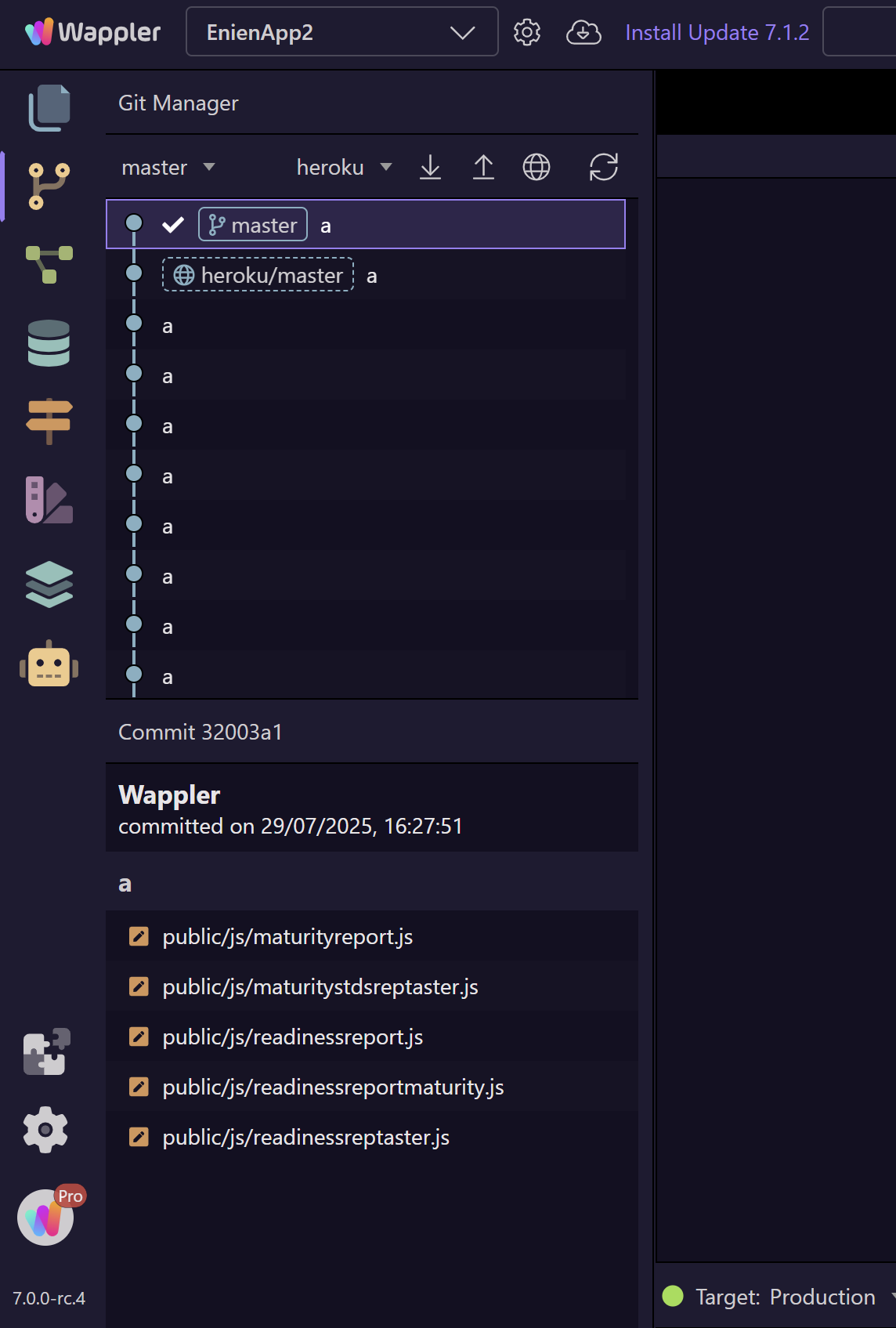
Task: Click the Pull download arrow icon
Action: pyautogui.click(x=430, y=167)
